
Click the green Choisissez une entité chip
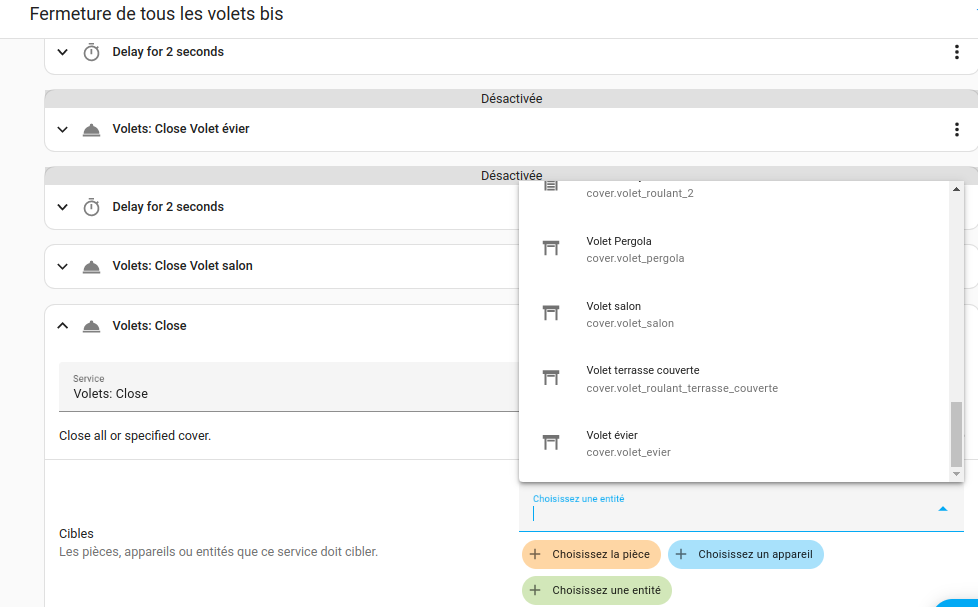596,590
